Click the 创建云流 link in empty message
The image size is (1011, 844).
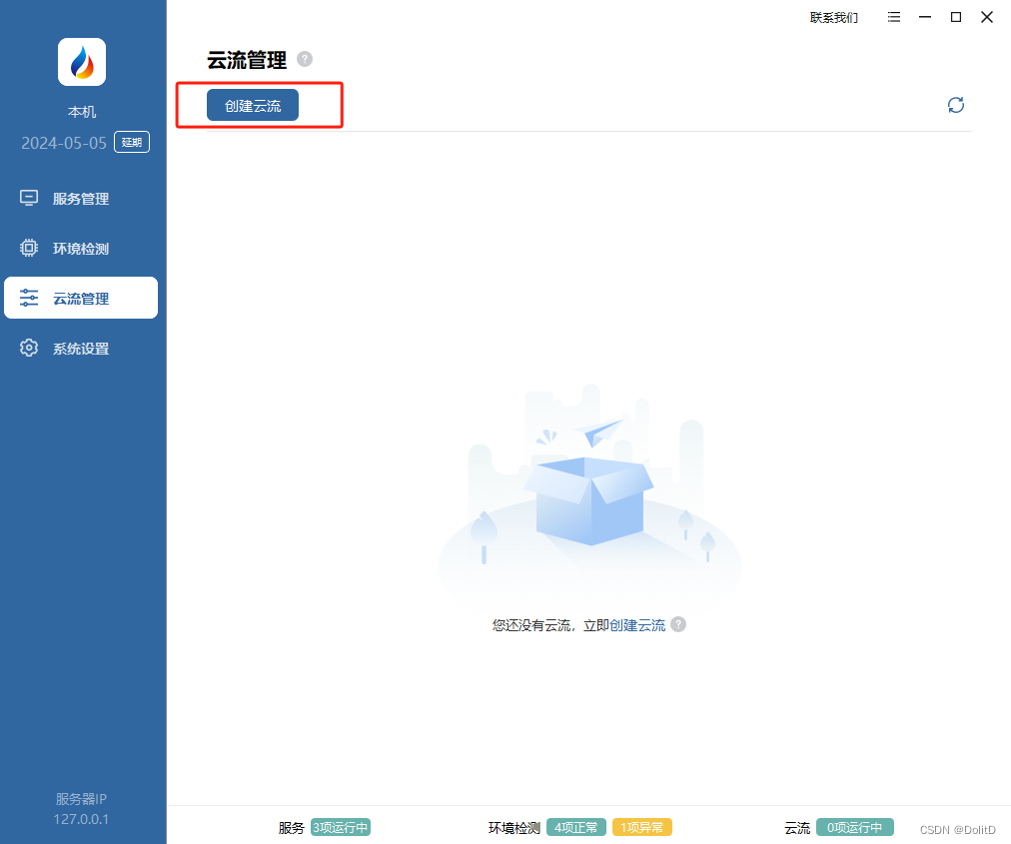pos(637,625)
